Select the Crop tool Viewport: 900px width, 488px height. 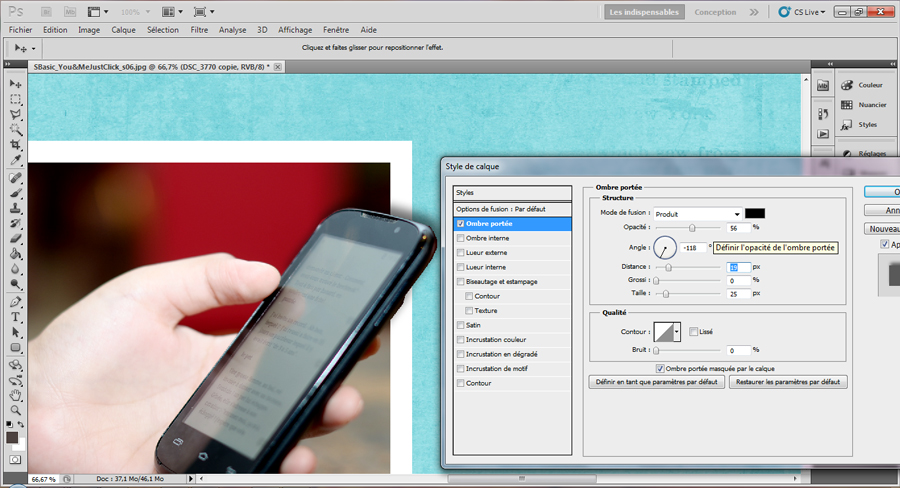tap(15, 145)
